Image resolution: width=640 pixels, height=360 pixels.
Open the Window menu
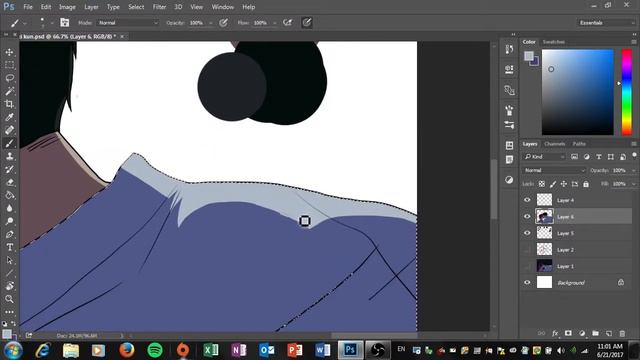[x=222, y=7]
